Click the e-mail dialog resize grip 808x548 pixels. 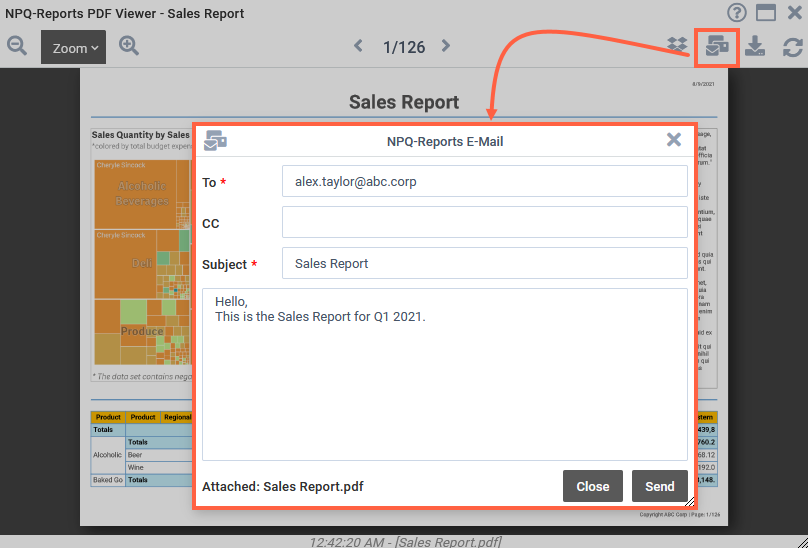689,501
